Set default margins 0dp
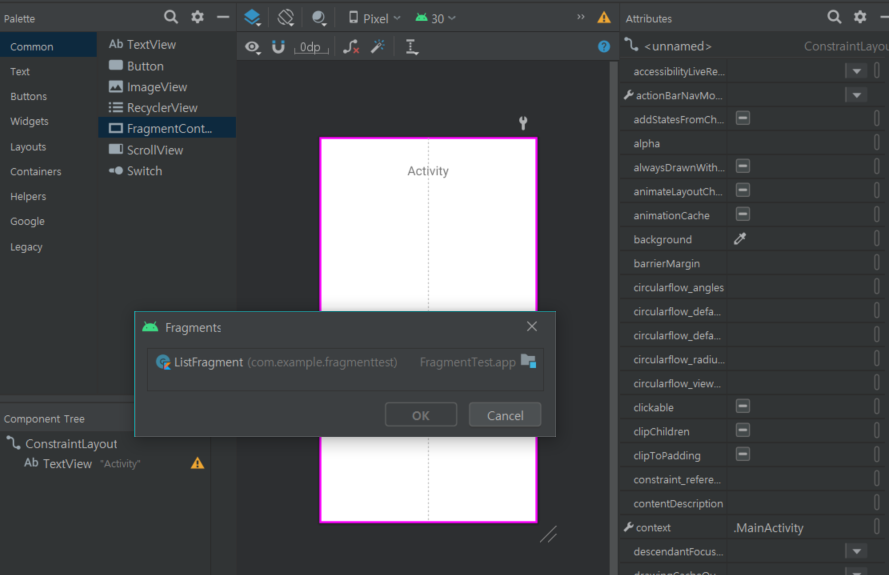889x575 pixels. 311,47
